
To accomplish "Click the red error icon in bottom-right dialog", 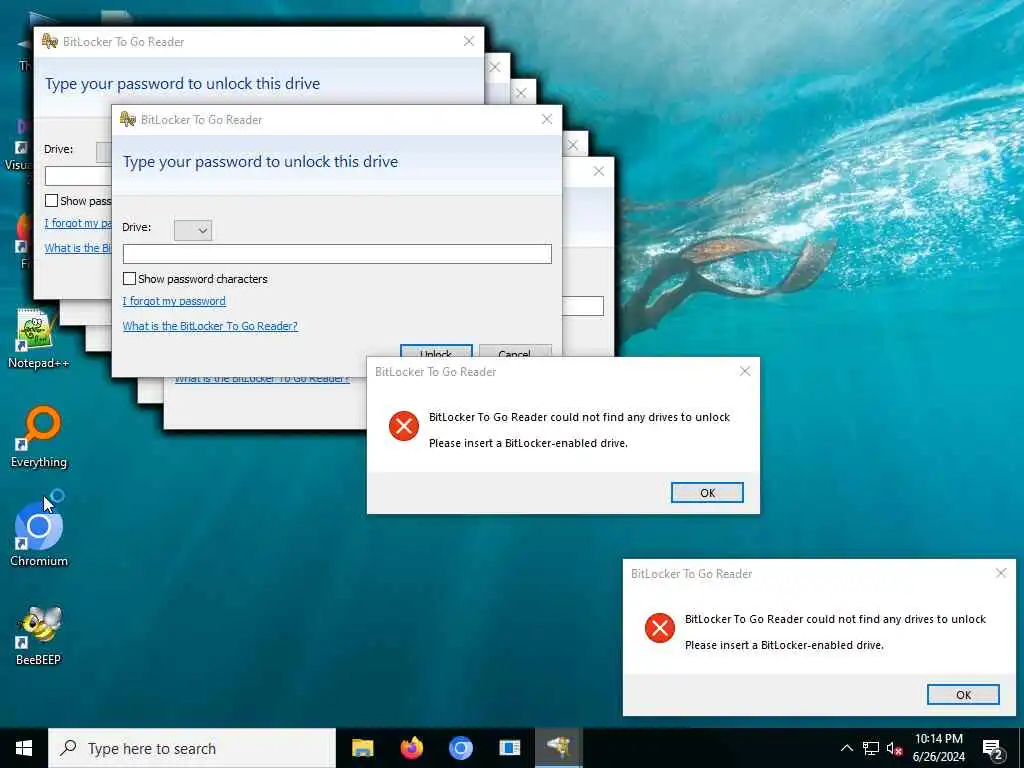I will (x=660, y=628).
